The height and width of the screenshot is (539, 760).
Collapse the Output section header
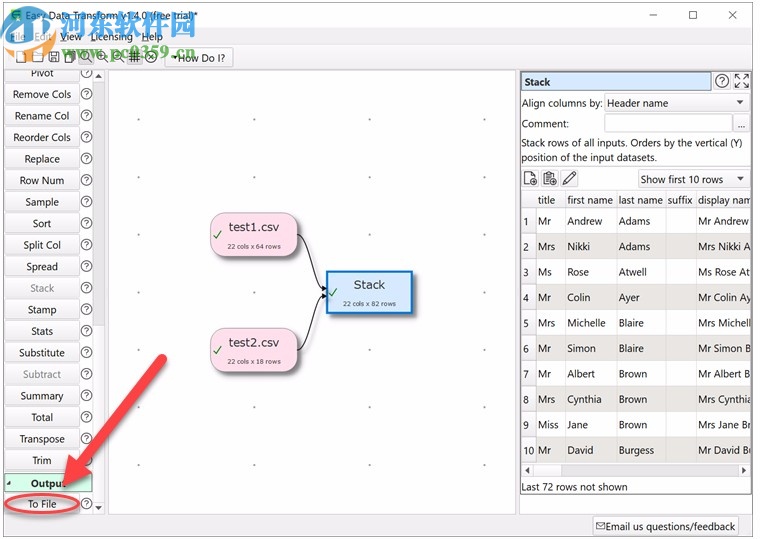pos(48,483)
